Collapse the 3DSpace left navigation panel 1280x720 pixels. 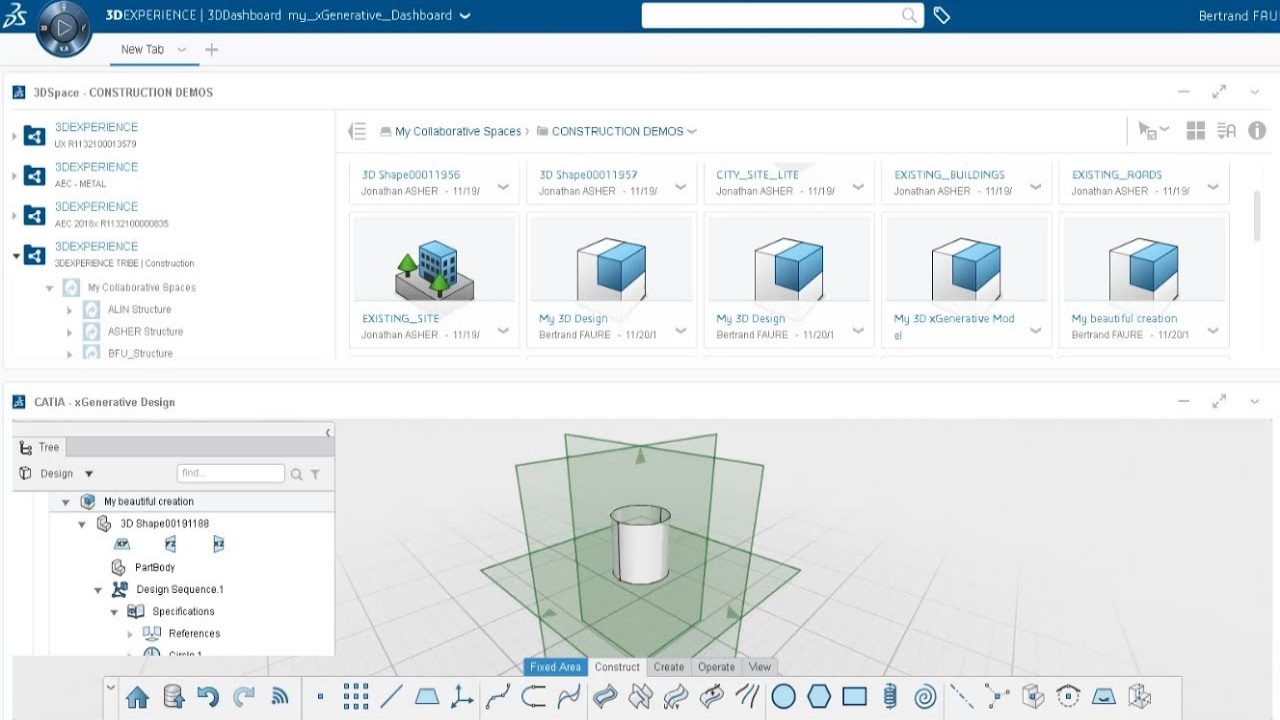tap(357, 131)
